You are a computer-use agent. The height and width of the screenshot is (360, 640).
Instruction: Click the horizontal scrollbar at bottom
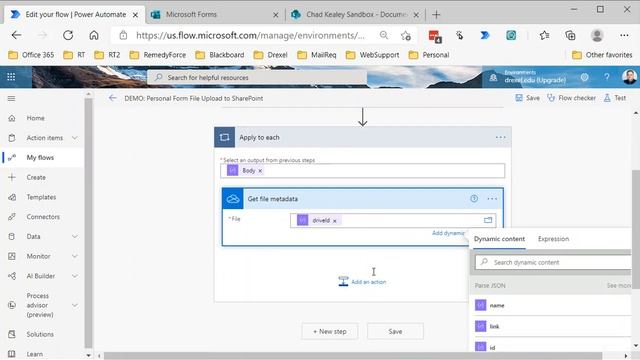[x=353, y=356]
